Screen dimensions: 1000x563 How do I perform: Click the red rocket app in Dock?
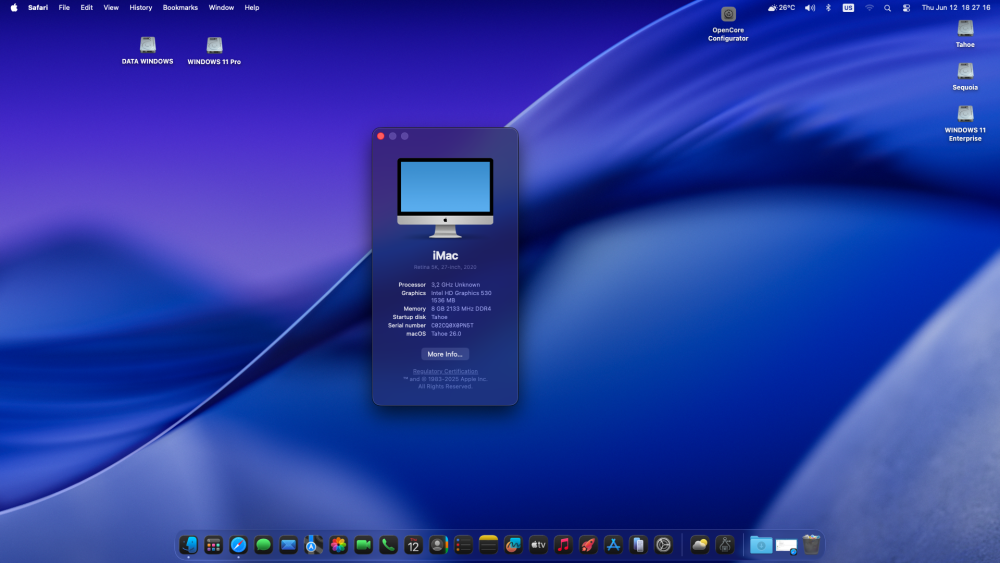point(588,545)
